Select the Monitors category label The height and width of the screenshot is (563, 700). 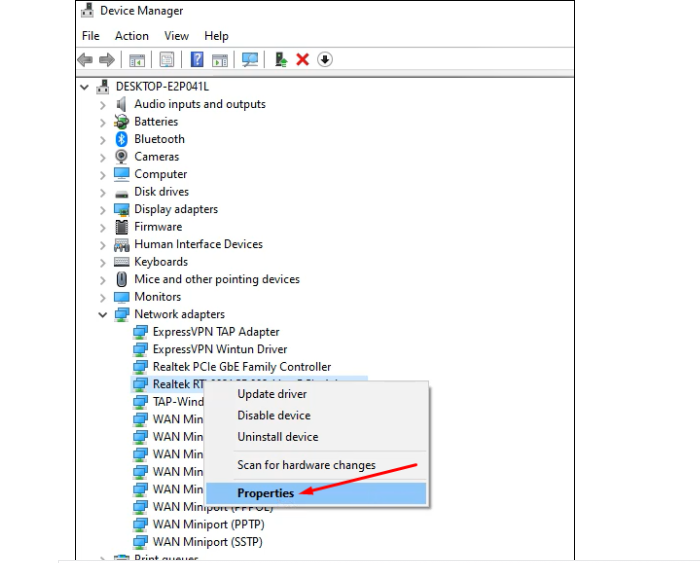coord(158,297)
